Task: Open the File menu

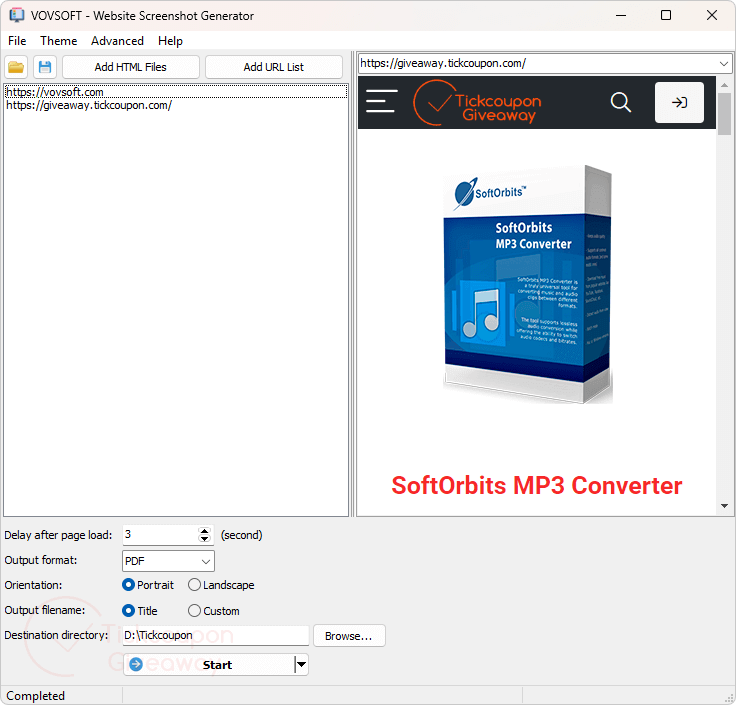Action: click(x=17, y=41)
